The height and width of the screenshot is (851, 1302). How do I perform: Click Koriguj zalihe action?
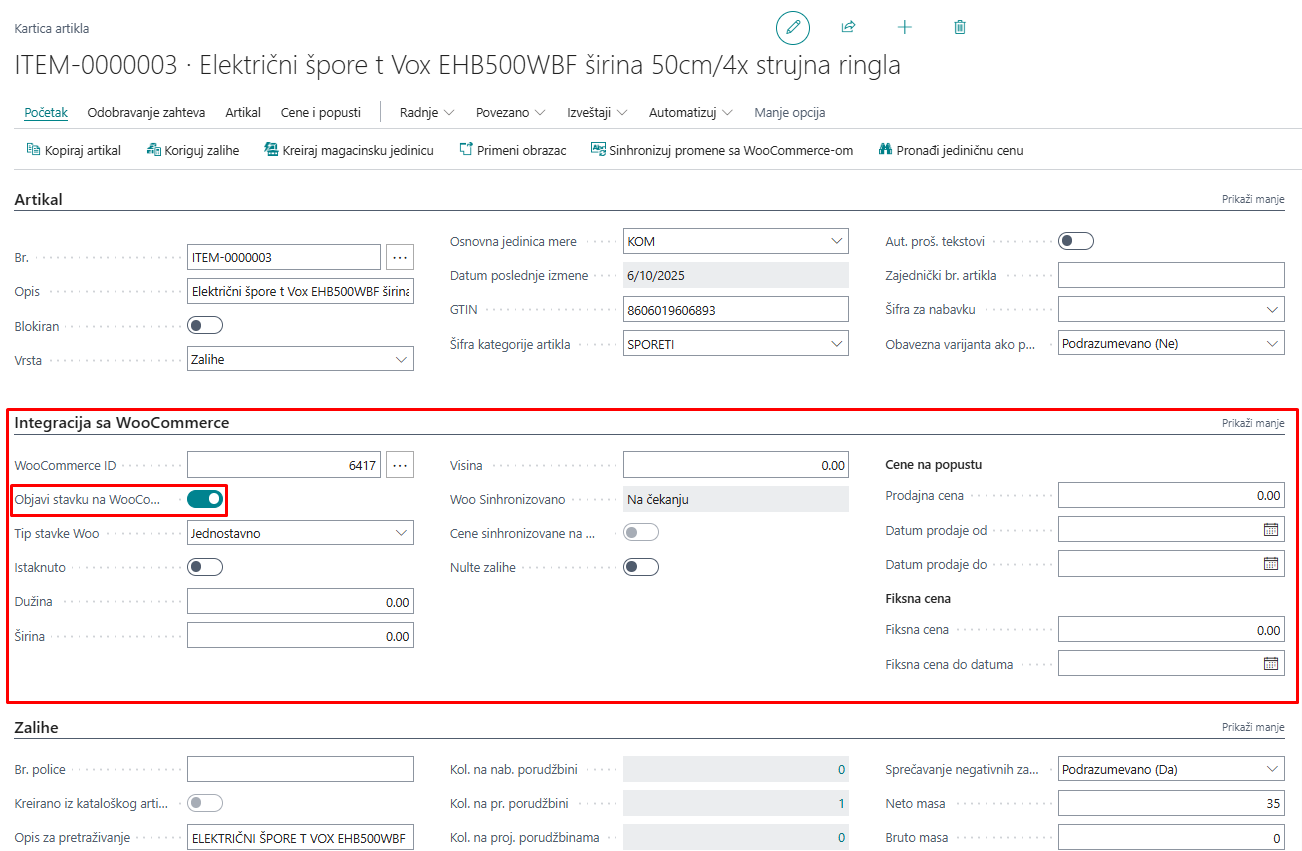pyautogui.click(x=193, y=150)
